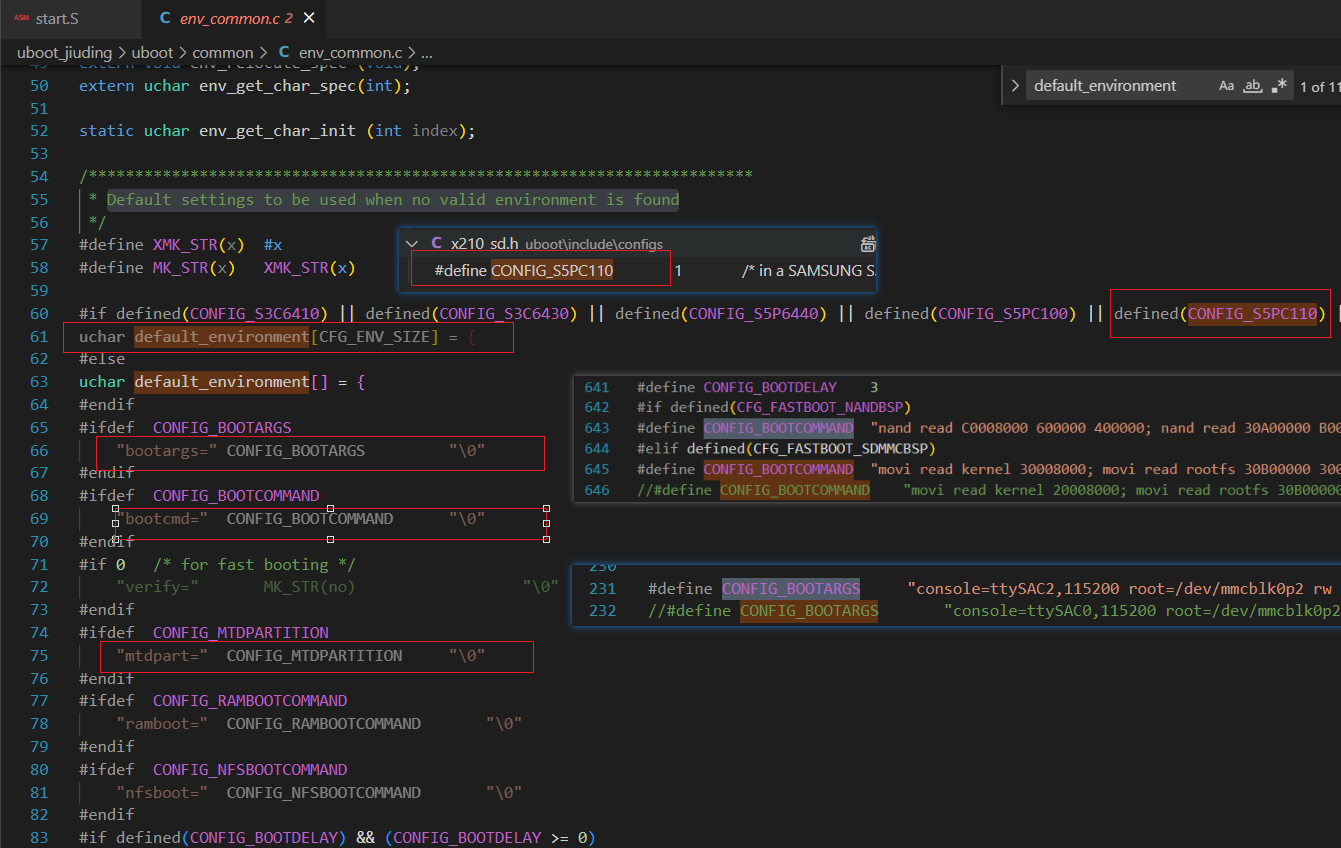The image size is (1341, 848).
Task: Click CONFIG_RAMBOOTCOMMAND on line 77
Action: (250, 701)
